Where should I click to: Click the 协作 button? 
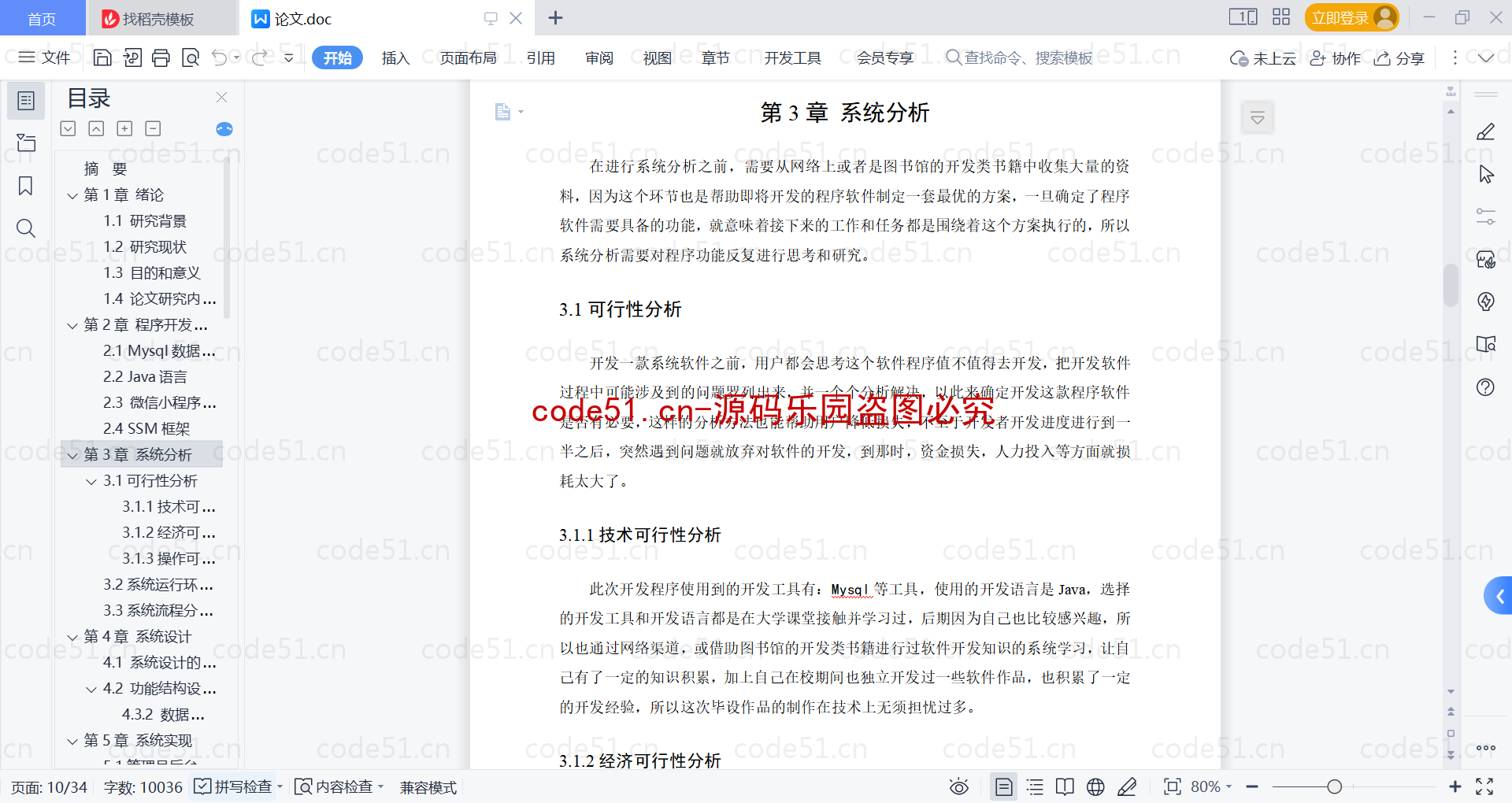point(1336,57)
